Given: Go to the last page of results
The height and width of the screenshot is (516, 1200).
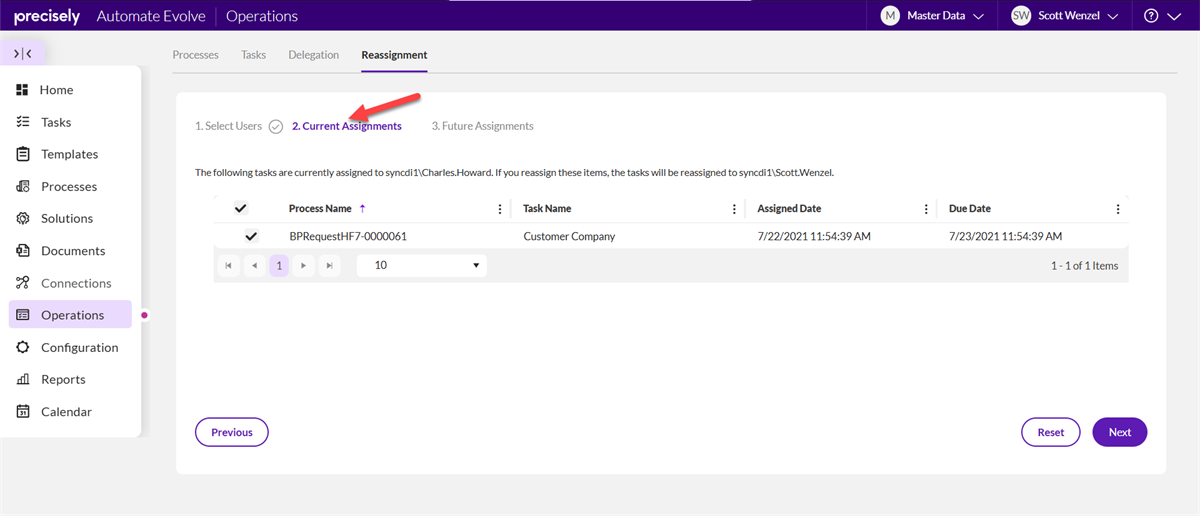Looking at the screenshot, I should [329, 266].
